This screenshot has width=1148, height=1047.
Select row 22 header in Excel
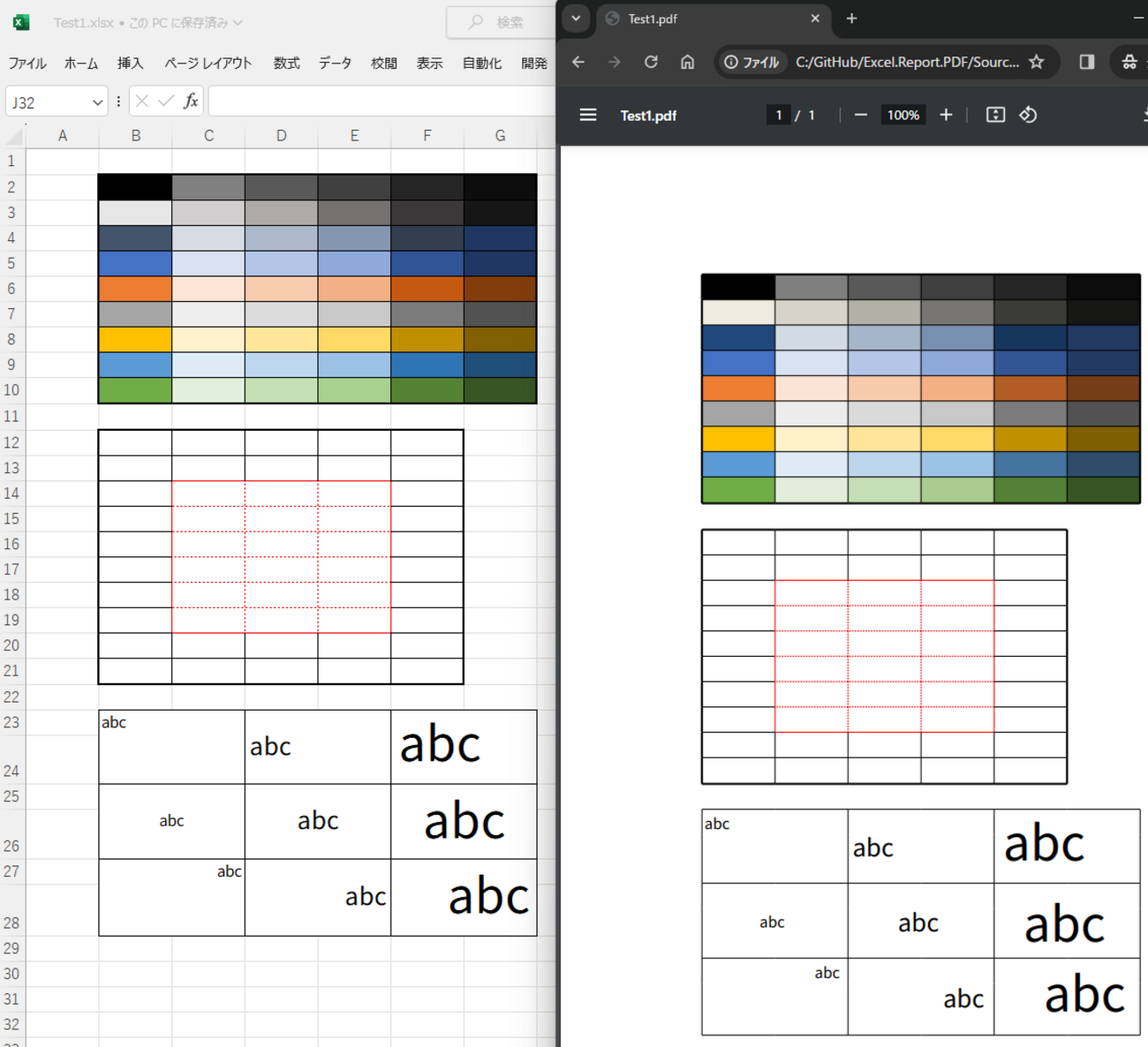pyautogui.click(x=12, y=697)
